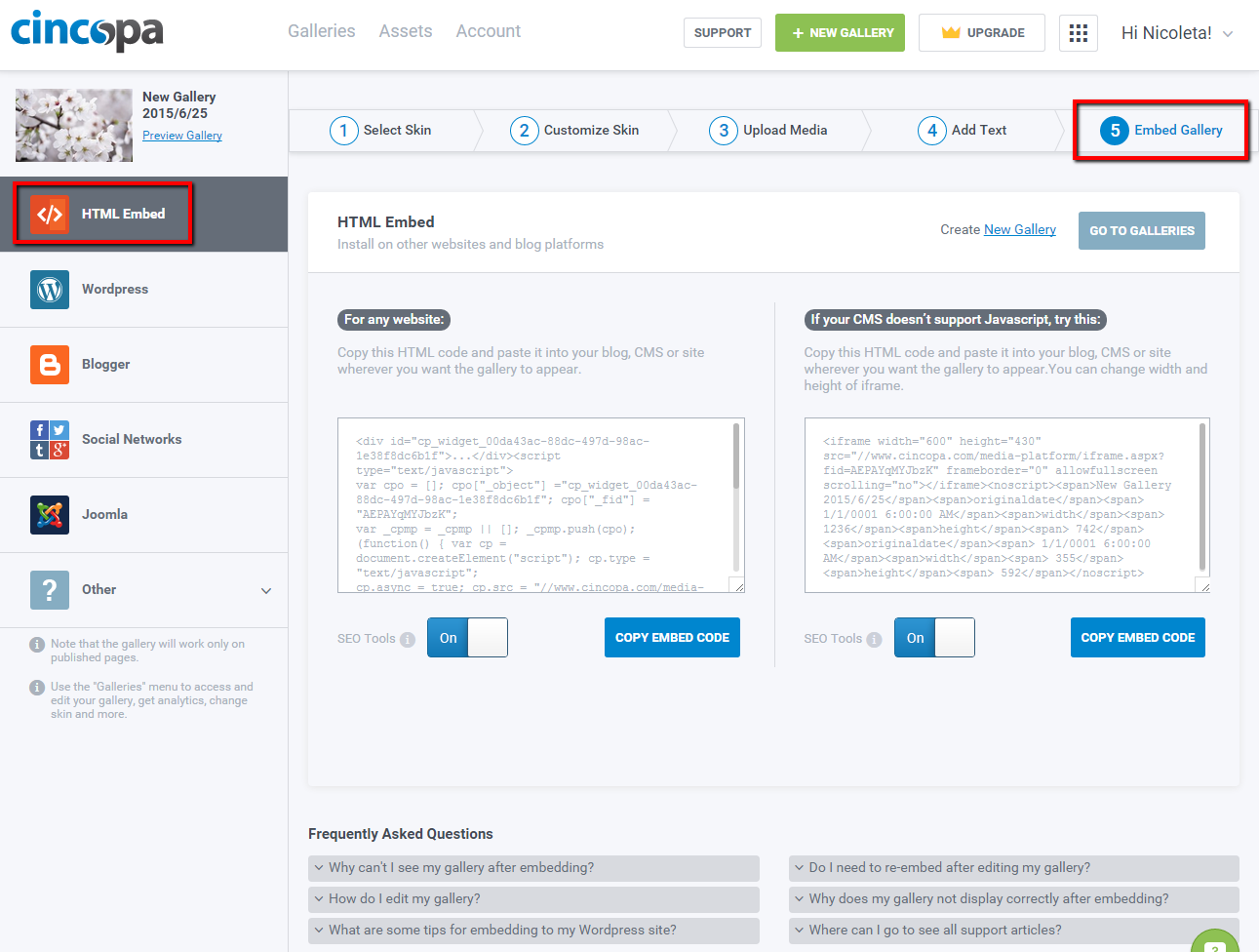Click the HTML Embed code icon
The height and width of the screenshot is (952, 1259).
[50, 215]
